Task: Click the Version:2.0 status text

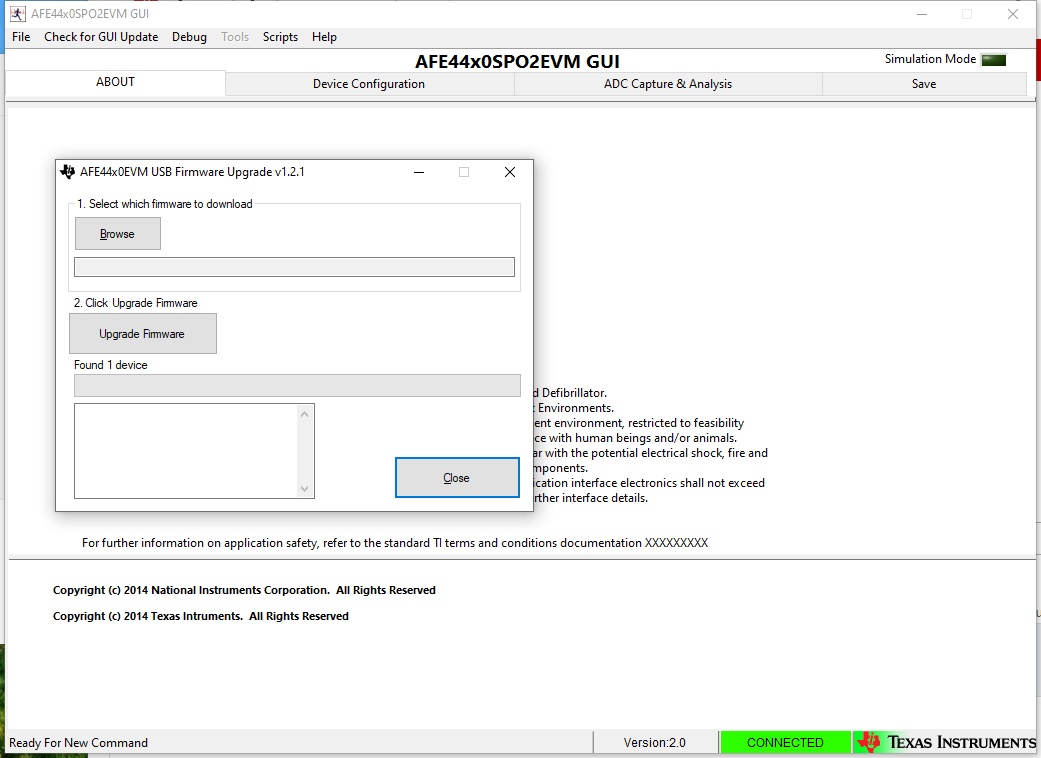Action: [x=655, y=743]
